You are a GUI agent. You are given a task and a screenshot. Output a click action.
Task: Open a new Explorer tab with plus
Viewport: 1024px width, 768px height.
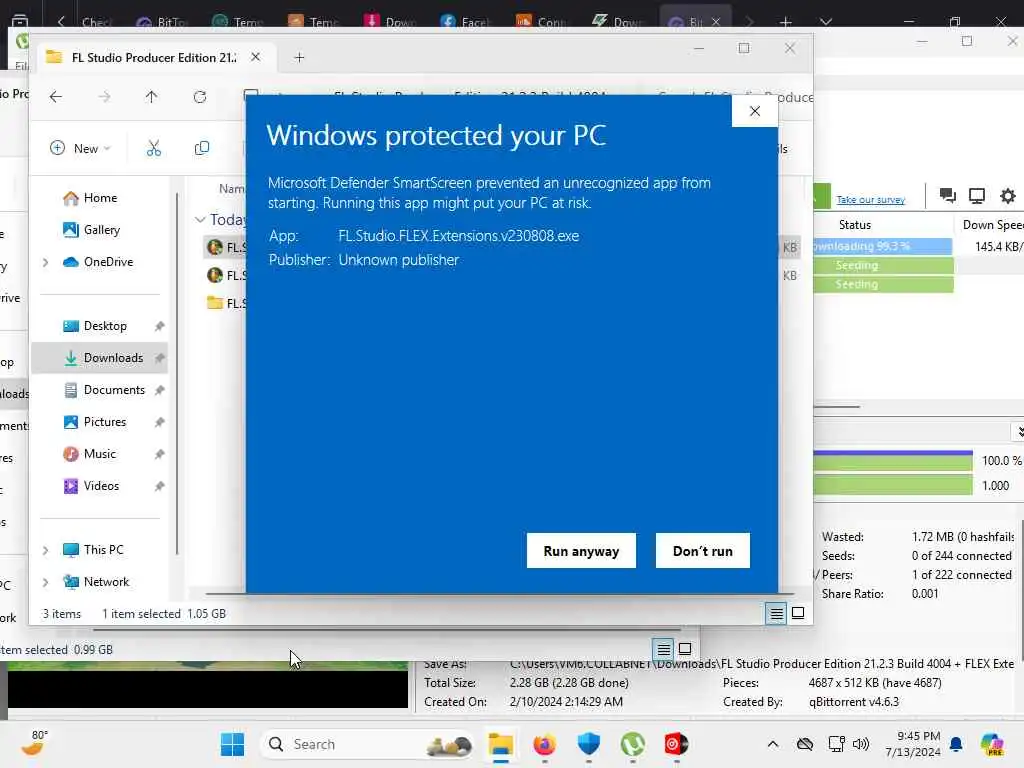(x=299, y=57)
